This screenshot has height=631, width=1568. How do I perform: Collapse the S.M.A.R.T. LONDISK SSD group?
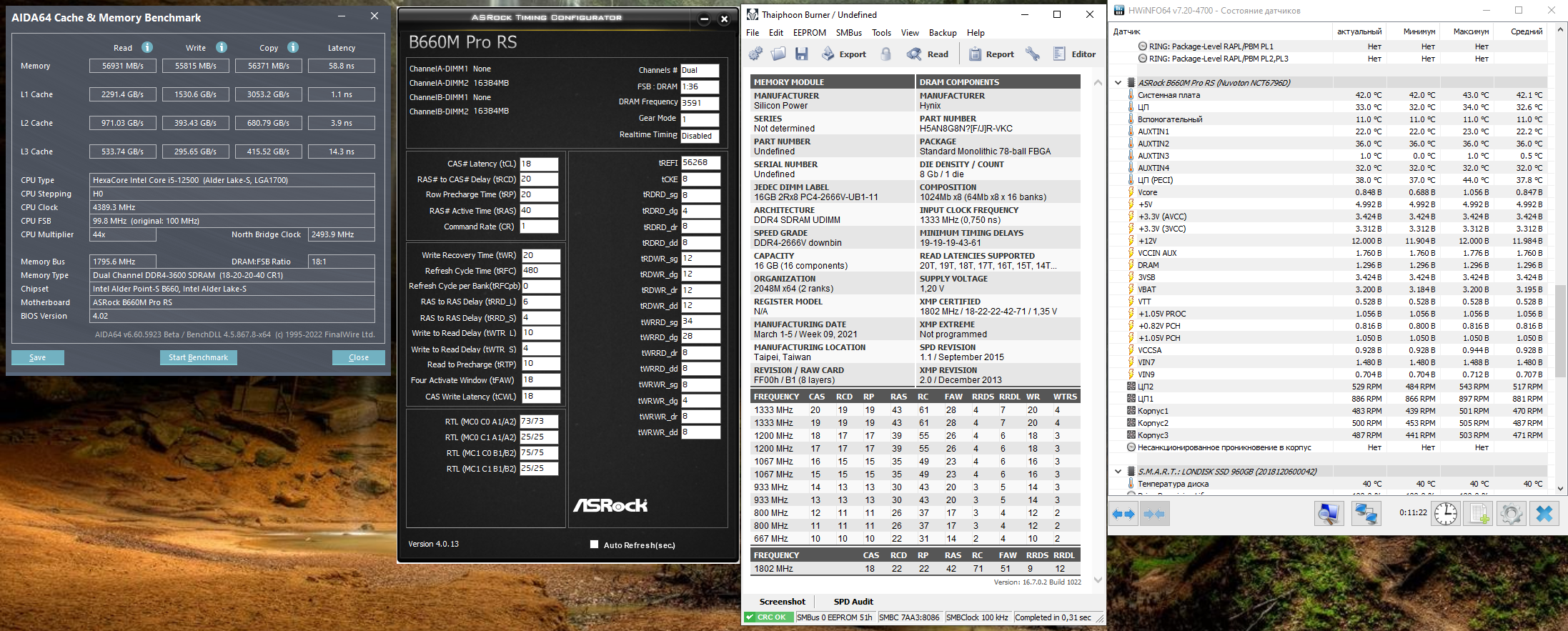1118,472
